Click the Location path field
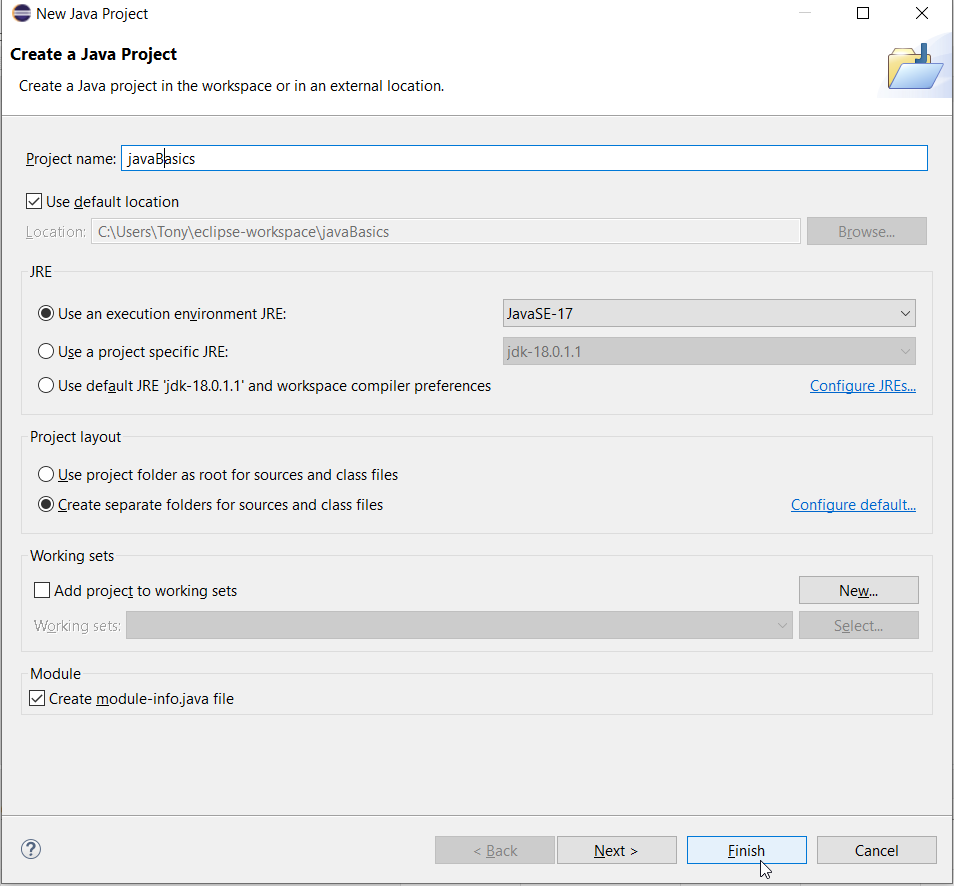 pyautogui.click(x=445, y=231)
